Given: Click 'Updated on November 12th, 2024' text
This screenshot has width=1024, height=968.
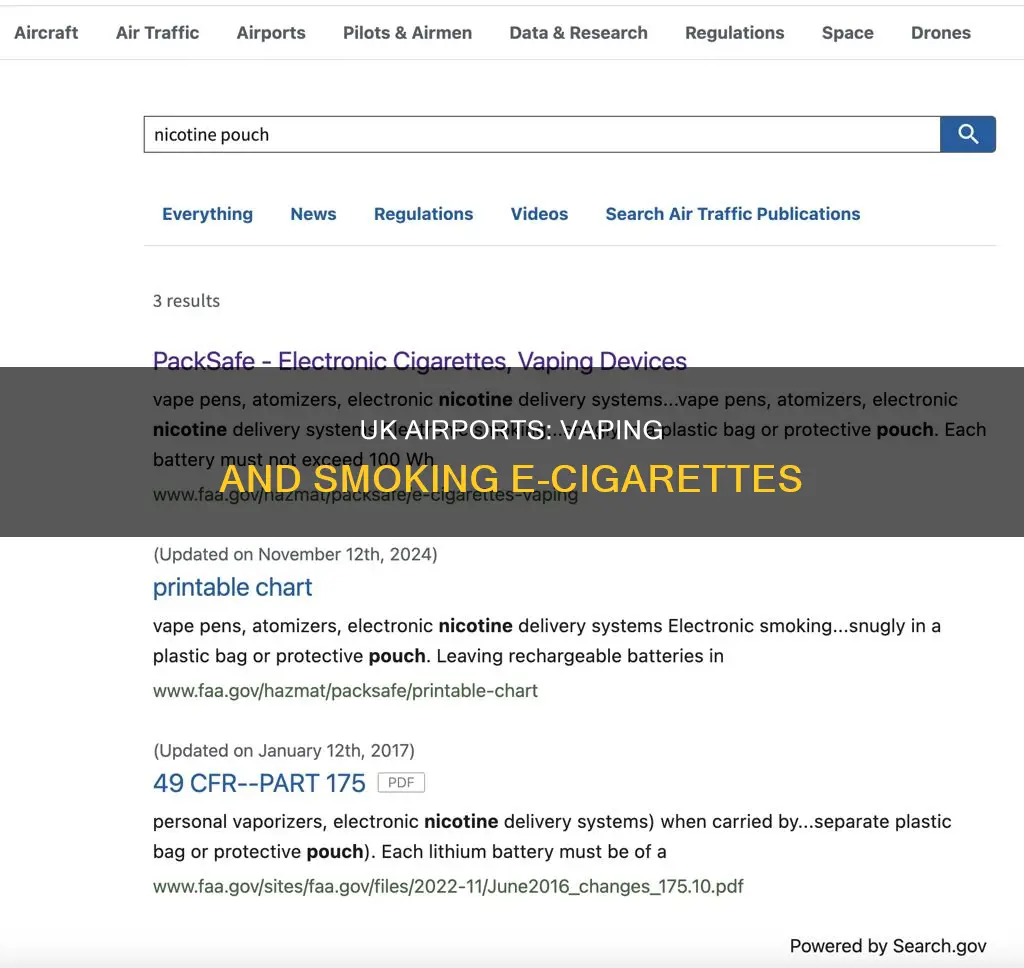Looking at the screenshot, I should tap(295, 555).
